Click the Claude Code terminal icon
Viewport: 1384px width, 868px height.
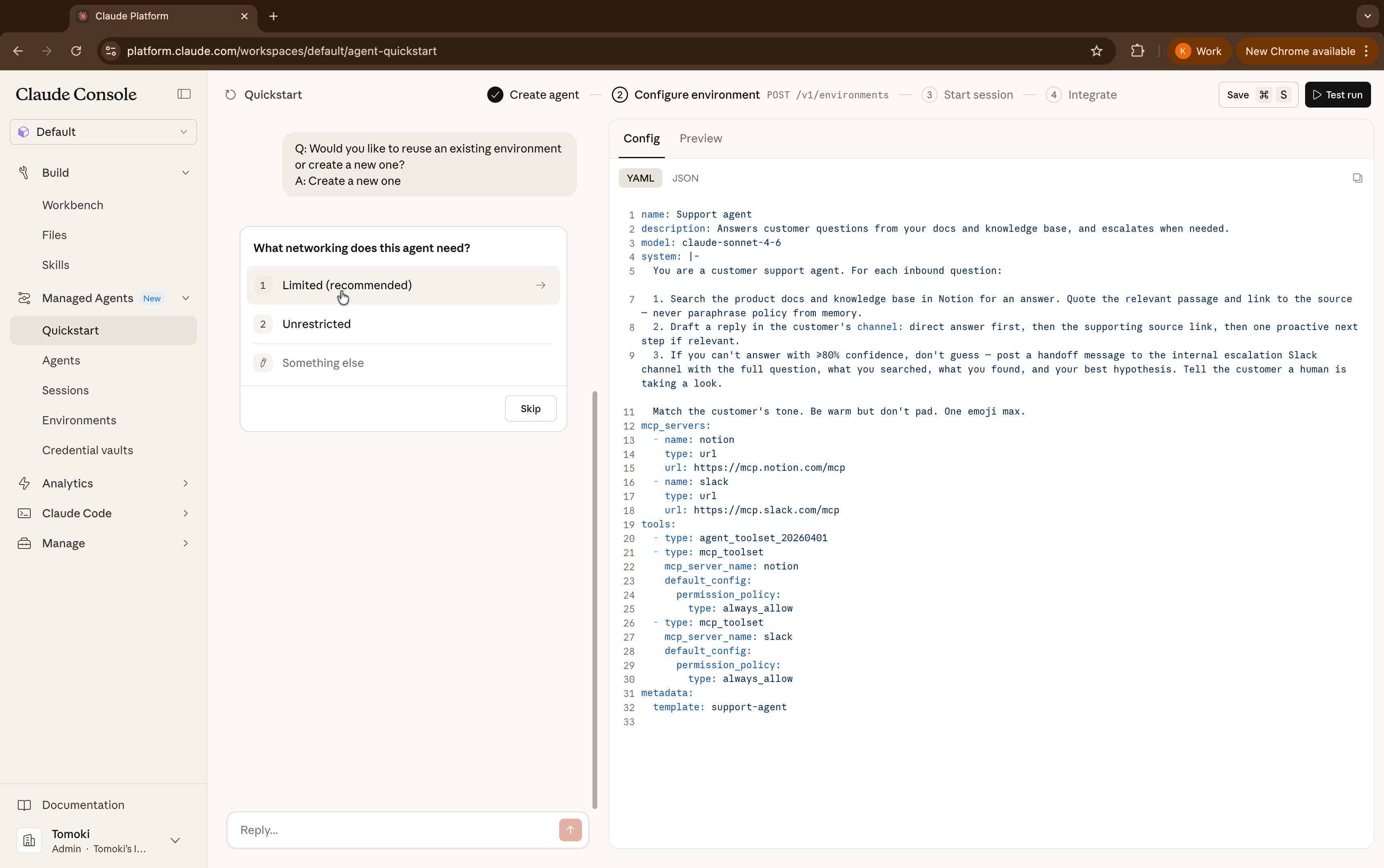24,513
